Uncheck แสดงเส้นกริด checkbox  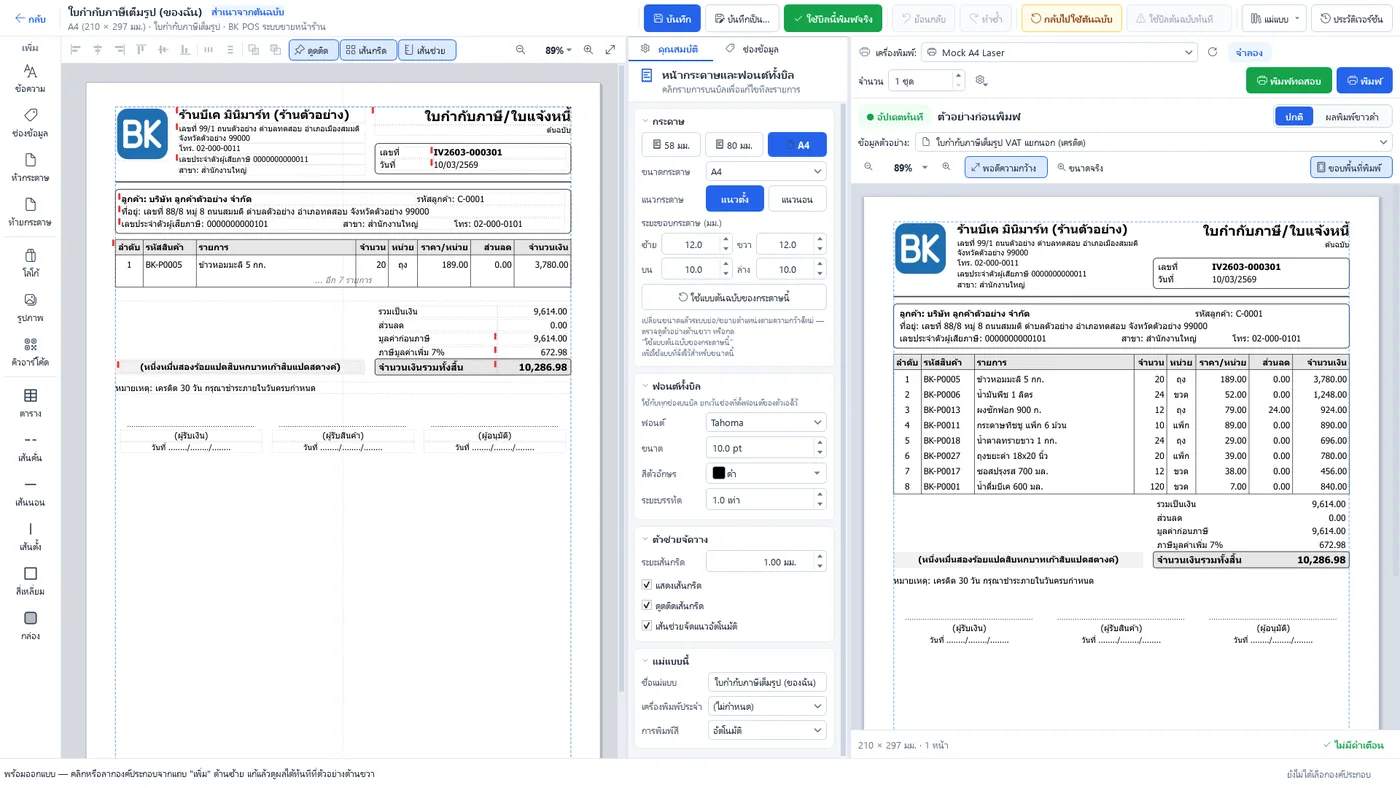(647, 585)
